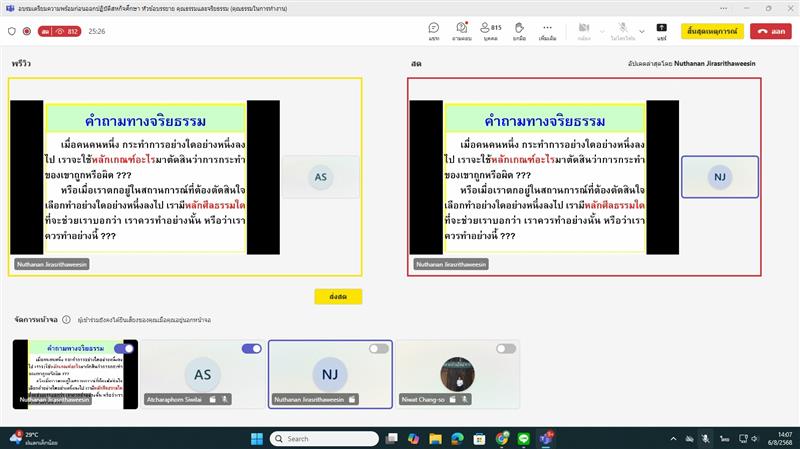Open the LINE app from taskbar

524,438
